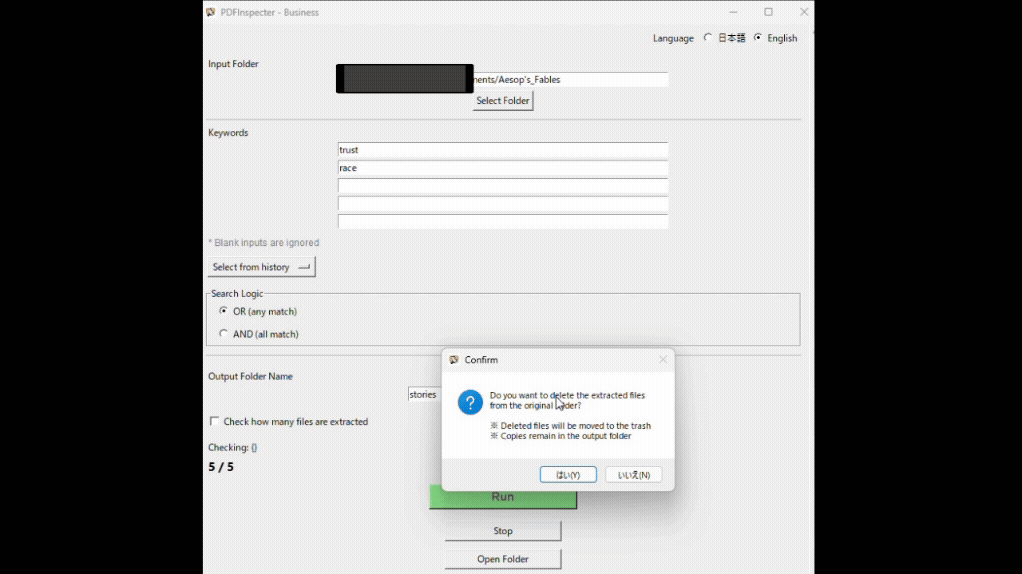Close the PDFInspecter main window
This screenshot has height=574, width=1022.
(804, 12)
